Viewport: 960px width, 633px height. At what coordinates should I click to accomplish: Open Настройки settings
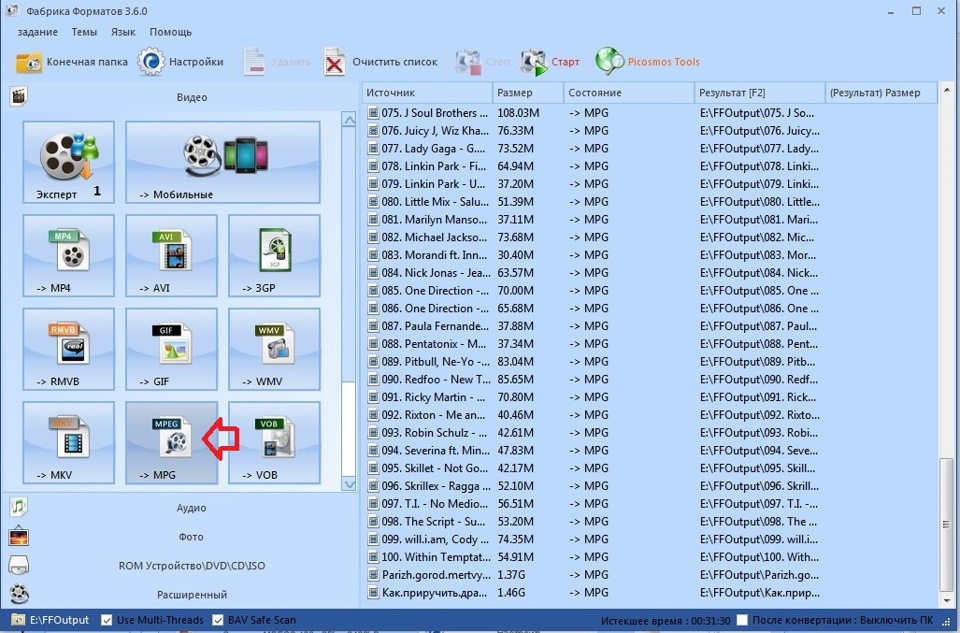pos(181,62)
